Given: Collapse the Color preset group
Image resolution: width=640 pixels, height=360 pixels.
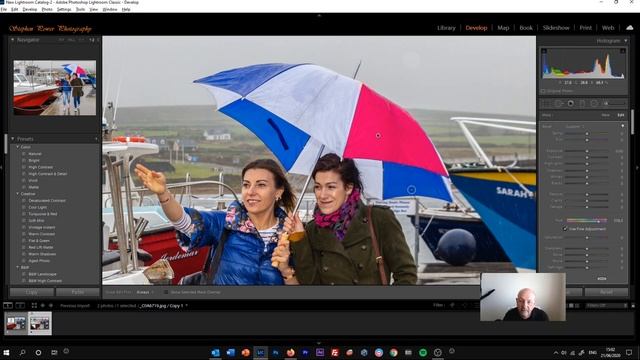Looking at the screenshot, I should point(18,147).
